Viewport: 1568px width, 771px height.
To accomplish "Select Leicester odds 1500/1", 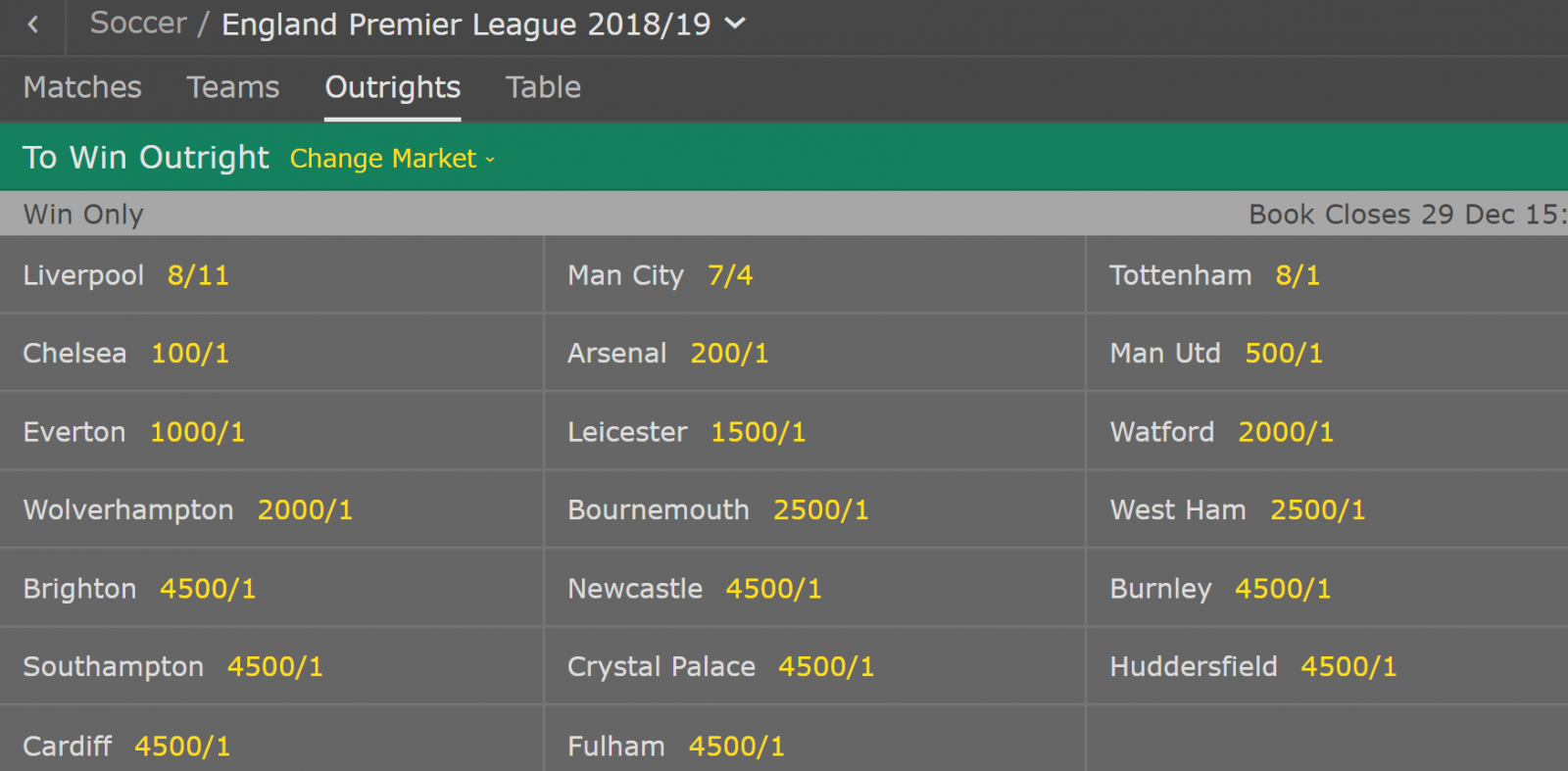I will tap(758, 432).
